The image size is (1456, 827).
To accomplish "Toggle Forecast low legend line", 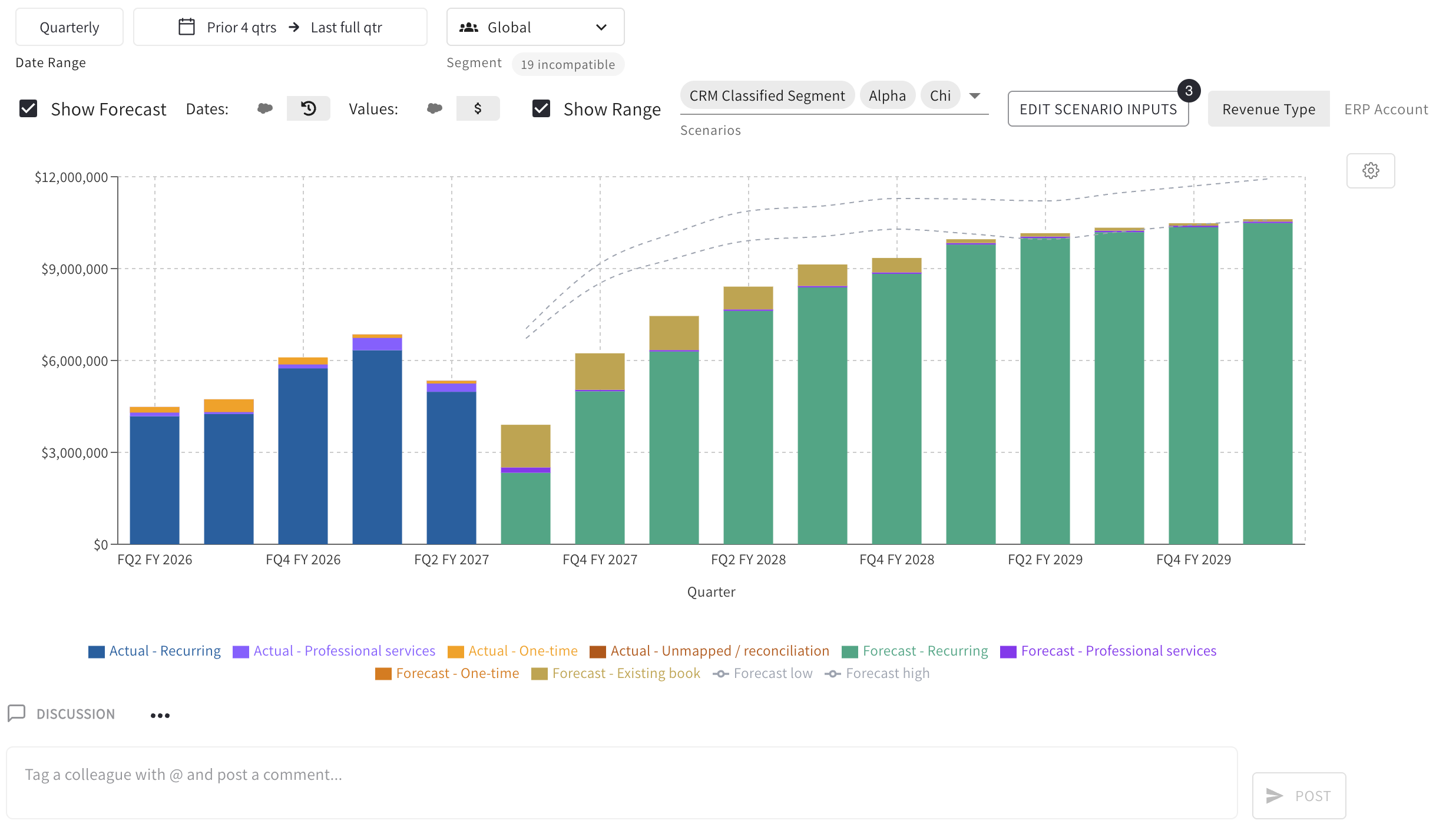I will tap(762, 673).
